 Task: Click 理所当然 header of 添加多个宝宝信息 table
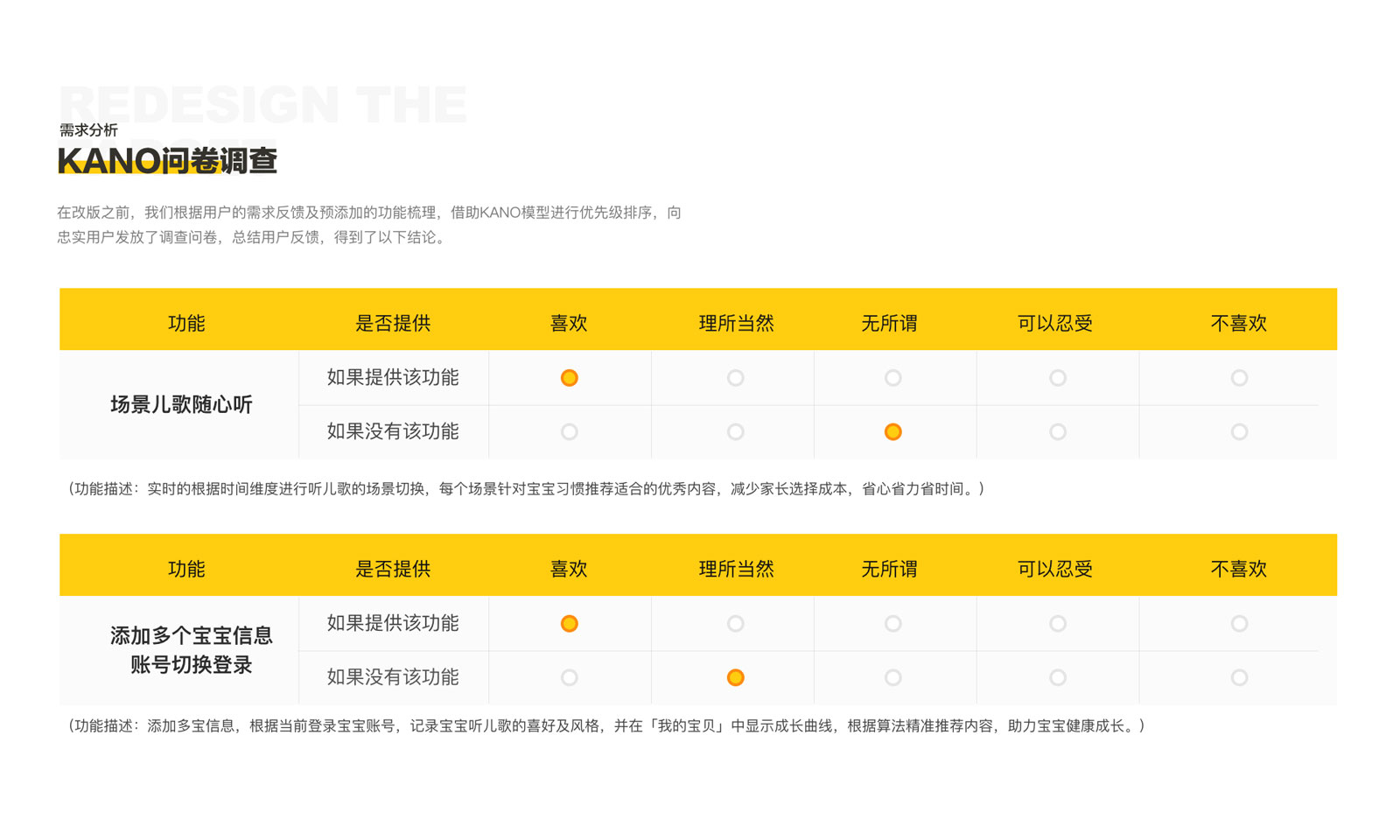[736, 570]
